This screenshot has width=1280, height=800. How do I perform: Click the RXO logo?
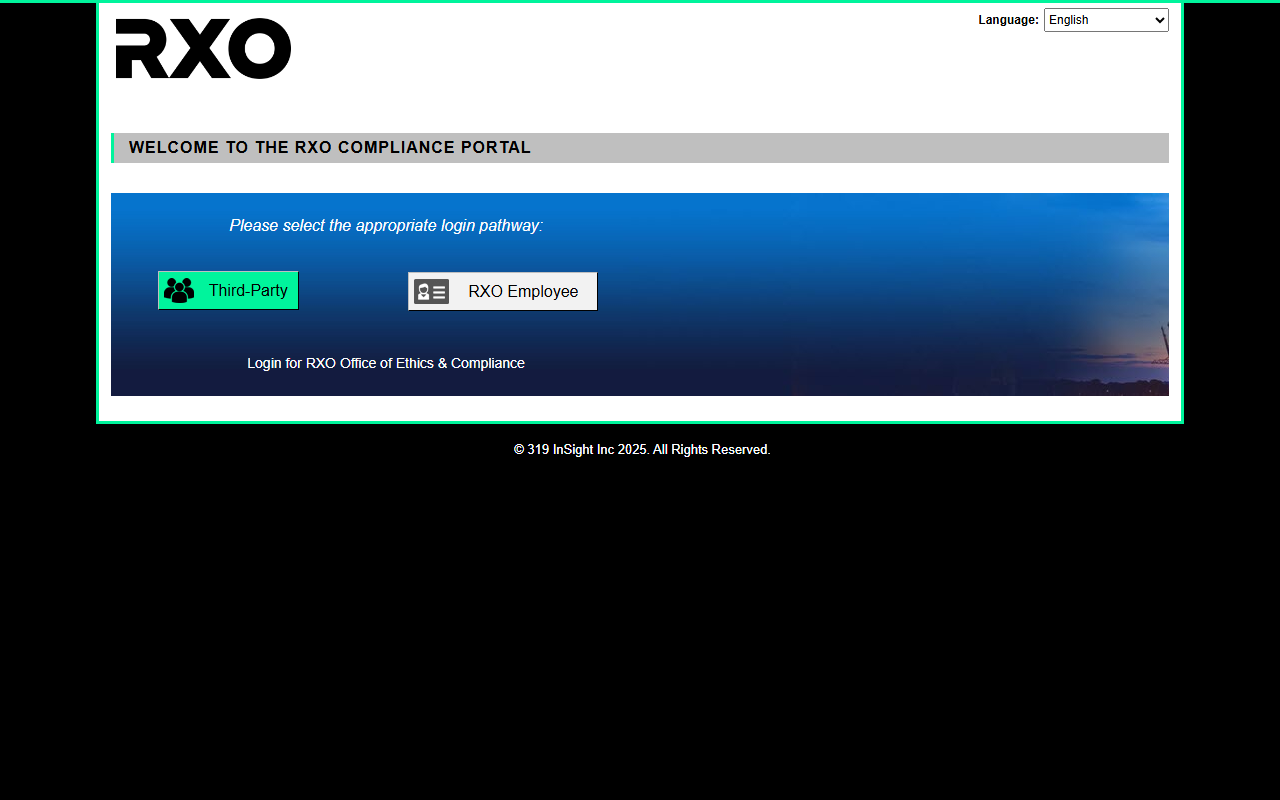(203, 48)
